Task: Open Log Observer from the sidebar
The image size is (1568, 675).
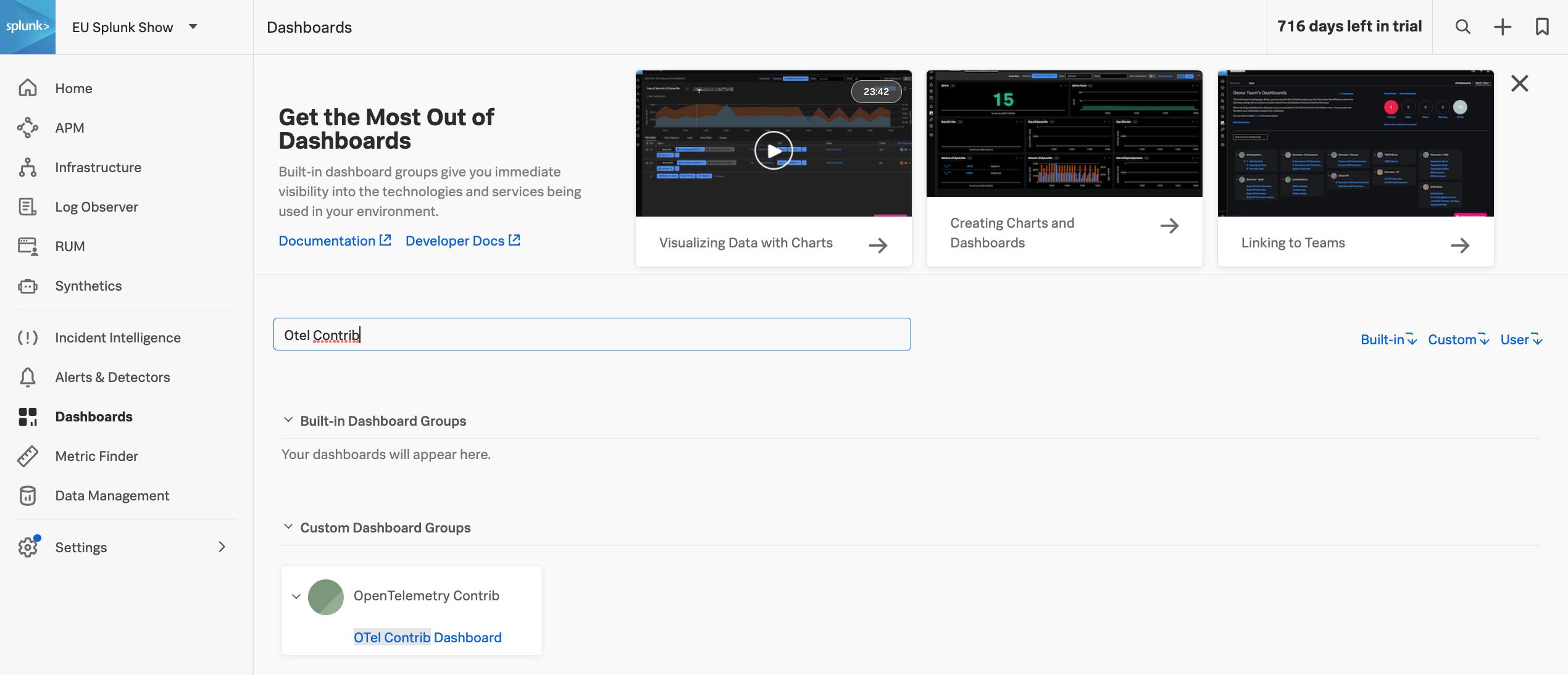Action: pos(96,207)
